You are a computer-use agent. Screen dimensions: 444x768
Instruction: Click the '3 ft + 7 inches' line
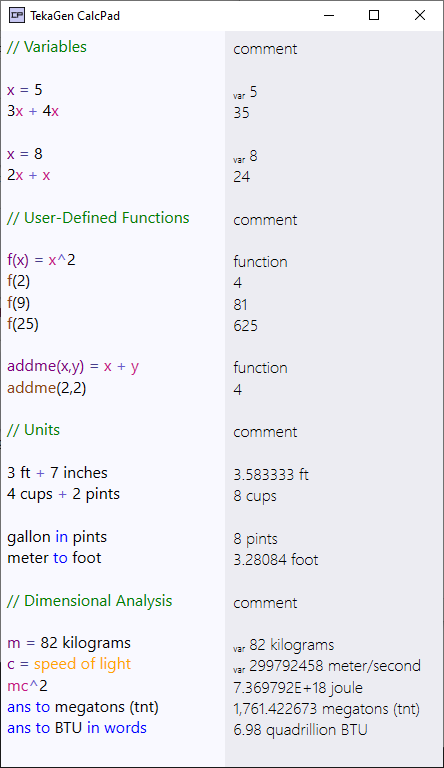tap(57, 473)
